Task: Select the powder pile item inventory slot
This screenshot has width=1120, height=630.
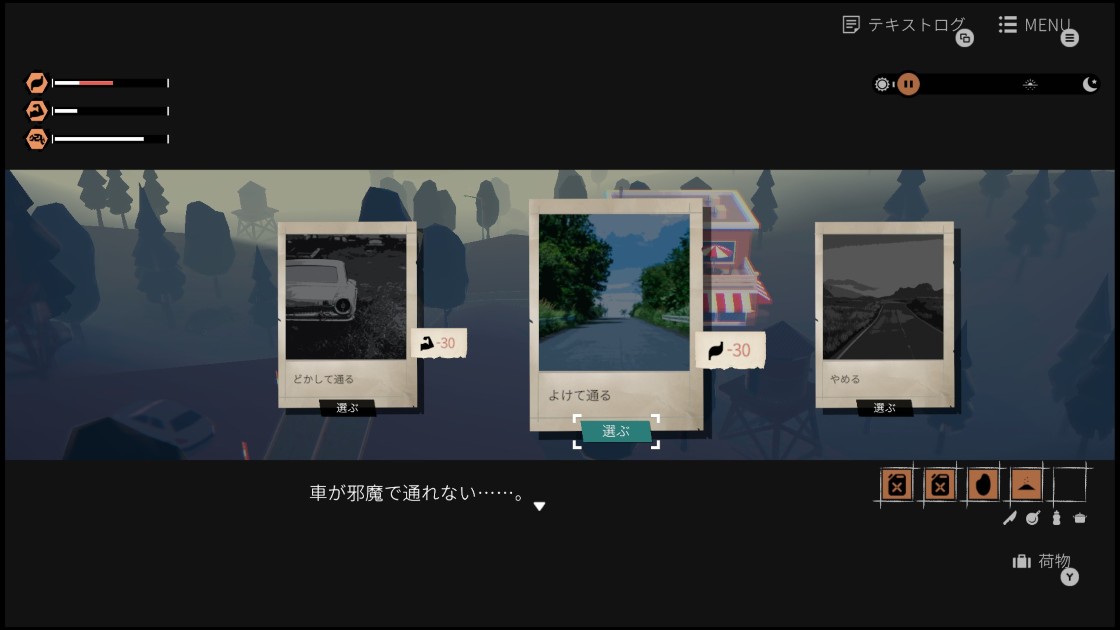Action: point(1026,485)
